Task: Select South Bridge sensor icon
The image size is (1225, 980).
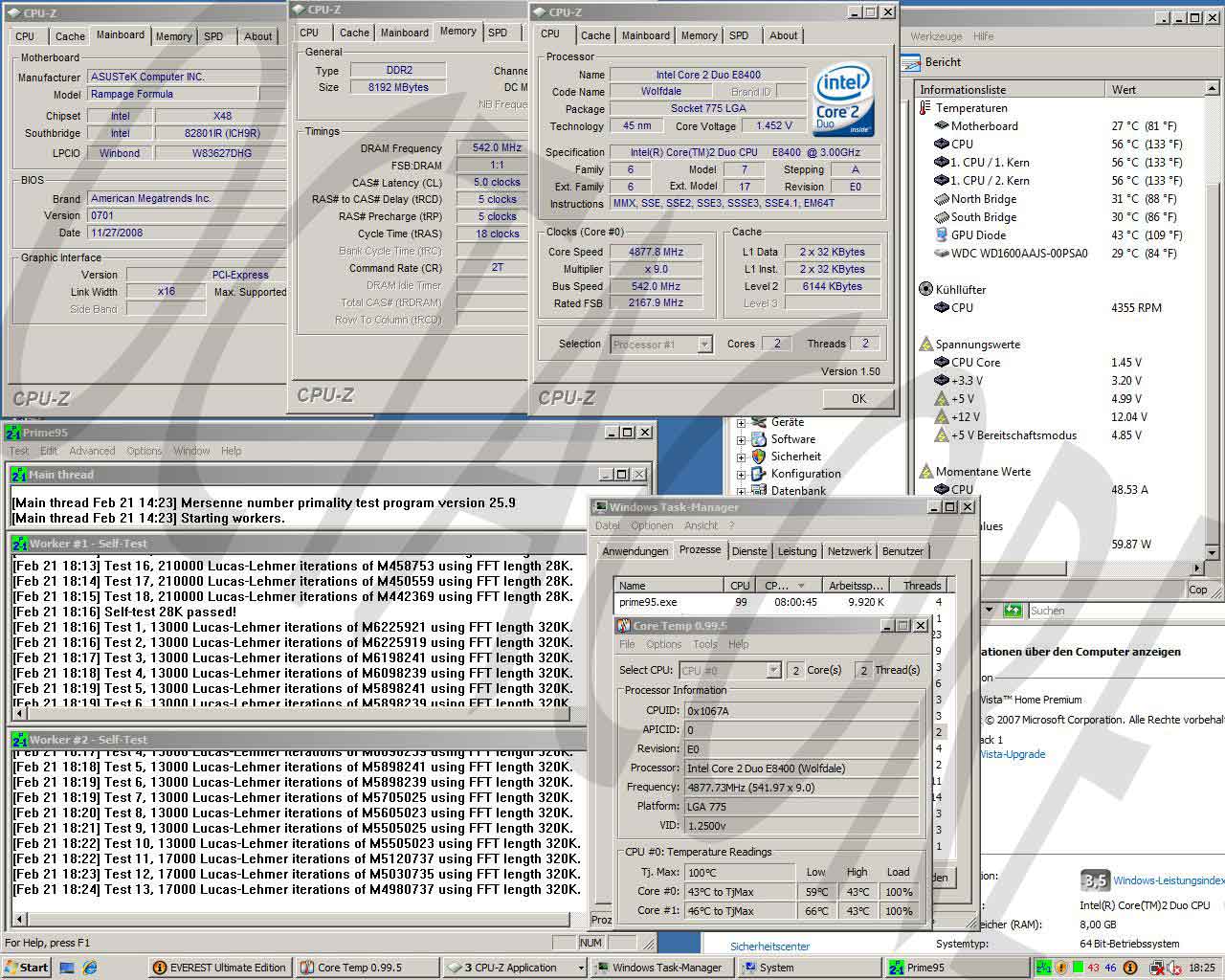Action: coord(942,217)
